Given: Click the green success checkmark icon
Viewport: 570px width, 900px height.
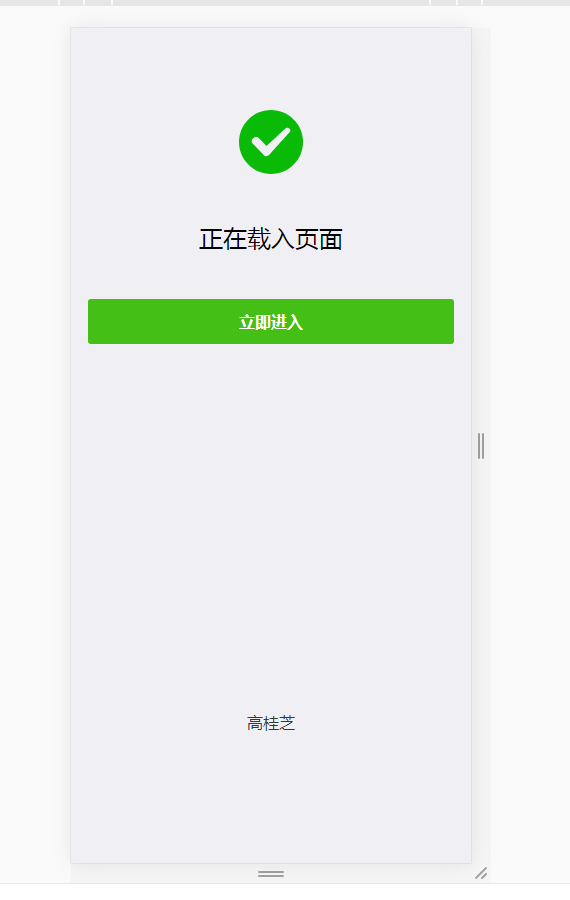Looking at the screenshot, I should (x=271, y=142).
